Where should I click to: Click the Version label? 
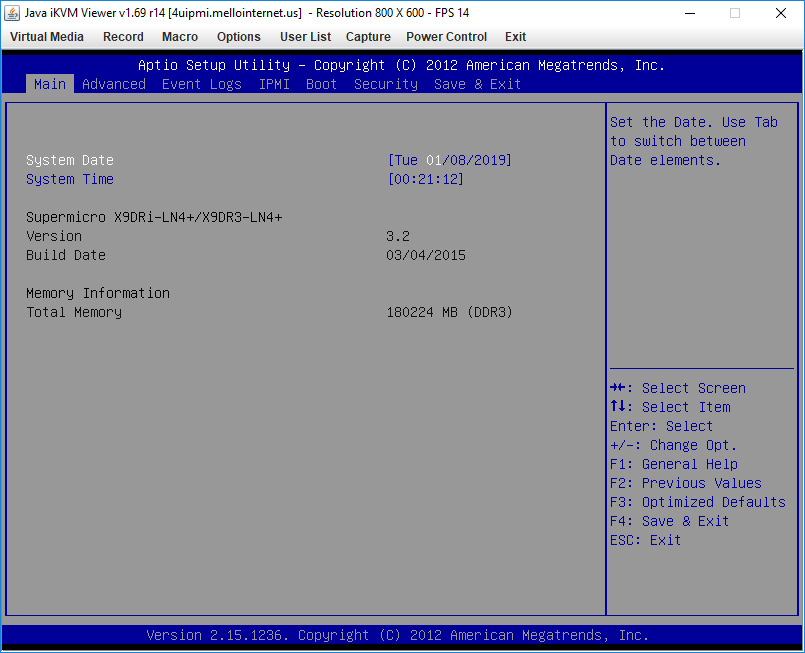click(x=54, y=236)
